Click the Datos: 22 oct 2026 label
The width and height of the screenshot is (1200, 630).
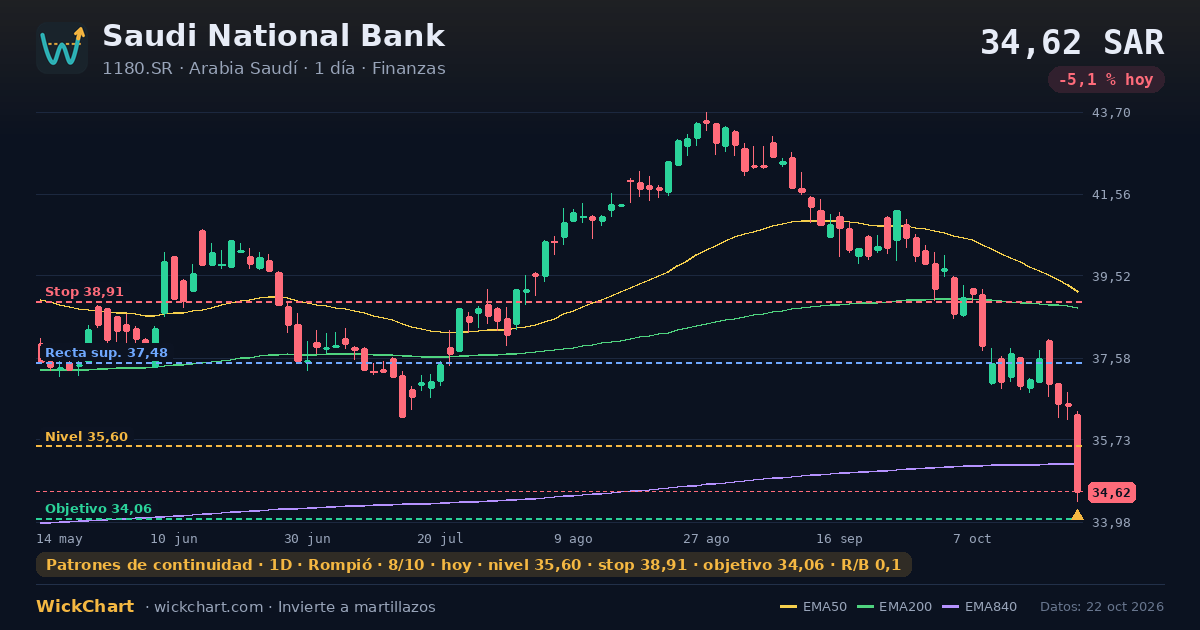point(1102,607)
